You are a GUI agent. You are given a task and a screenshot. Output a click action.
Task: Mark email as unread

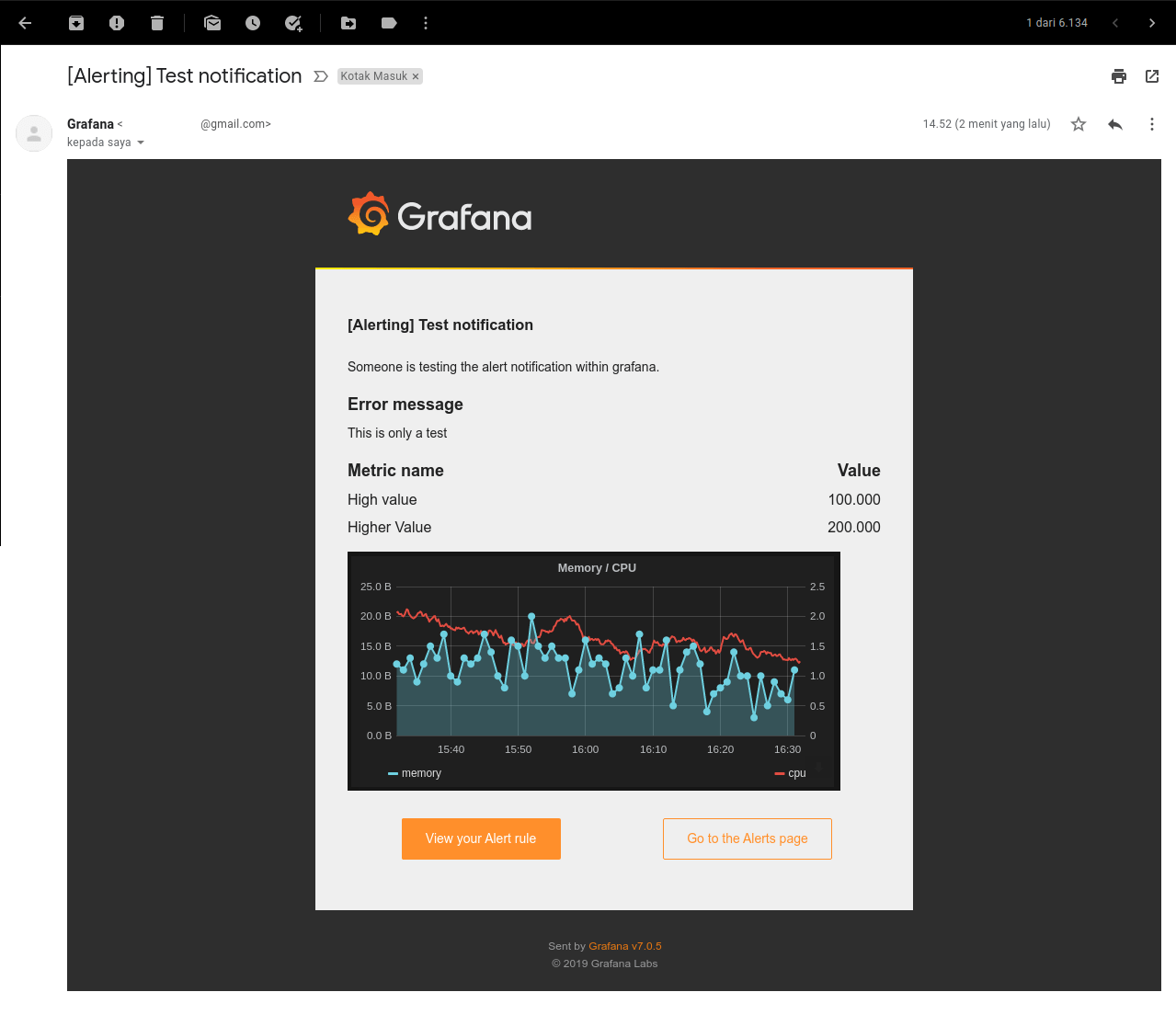point(212,23)
